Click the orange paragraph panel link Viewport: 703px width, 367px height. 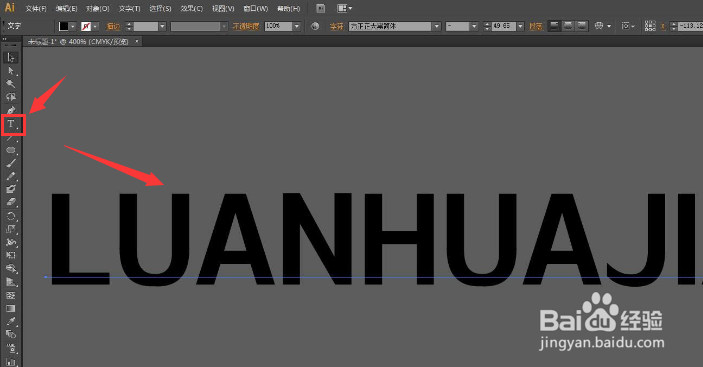(x=535, y=26)
